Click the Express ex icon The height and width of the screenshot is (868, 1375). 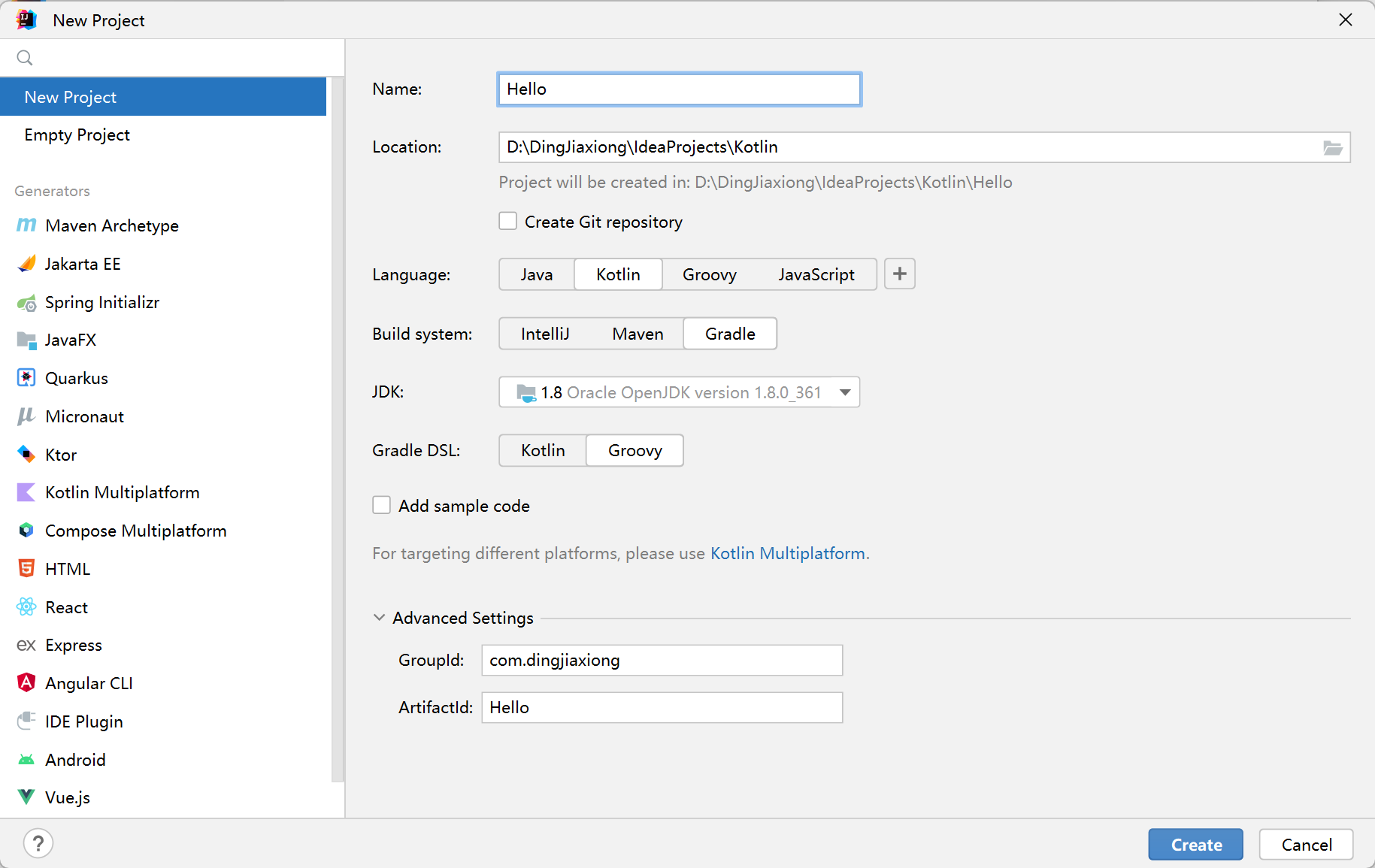tap(26, 645)
